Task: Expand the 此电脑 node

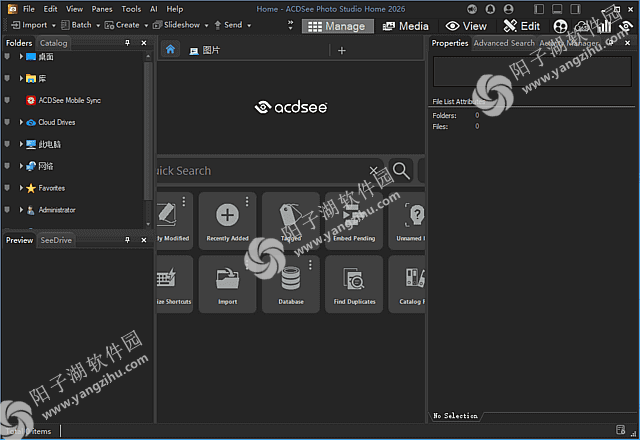Action: click(21, 144)
